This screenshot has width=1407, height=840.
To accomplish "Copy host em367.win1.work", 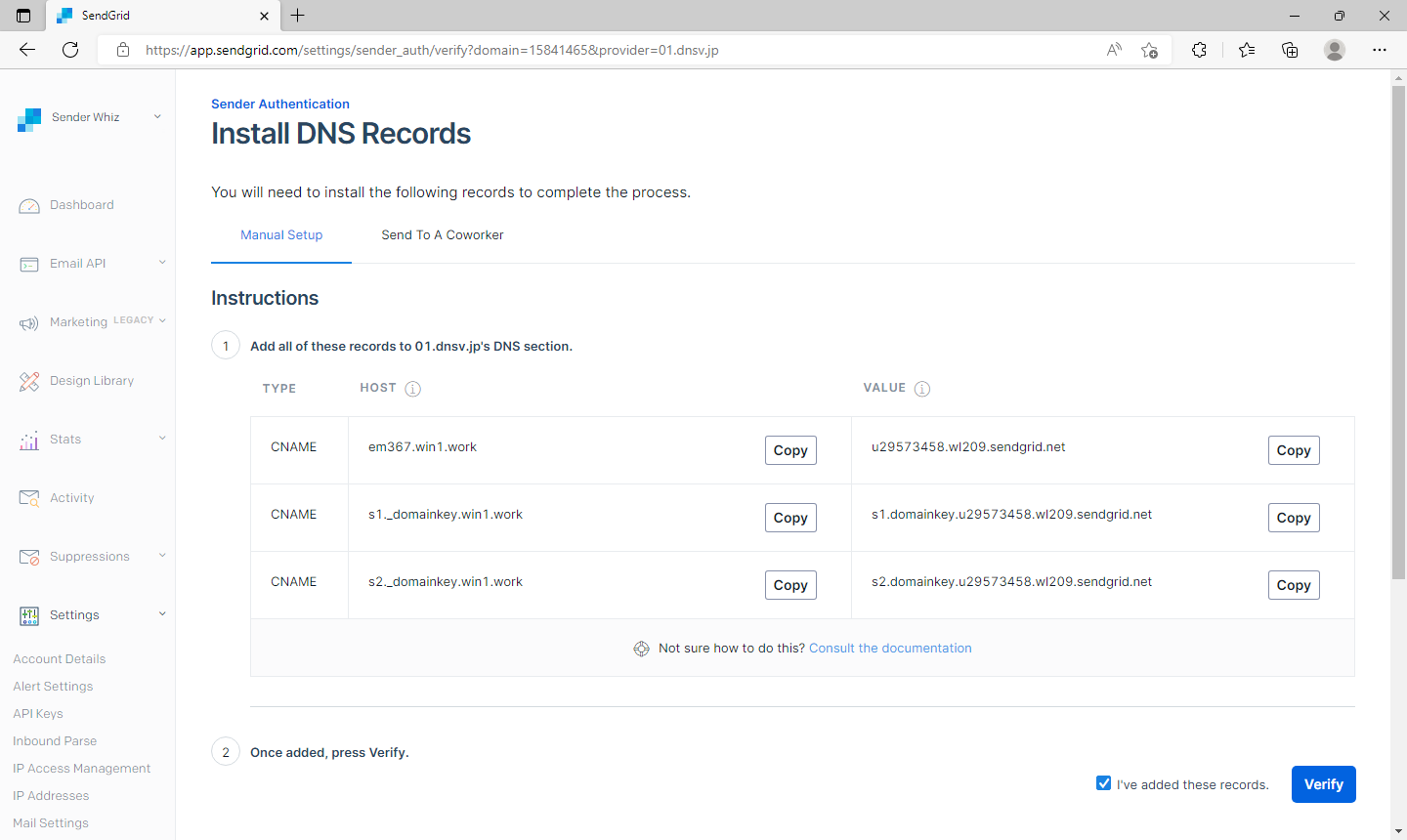I will point(790,450).
